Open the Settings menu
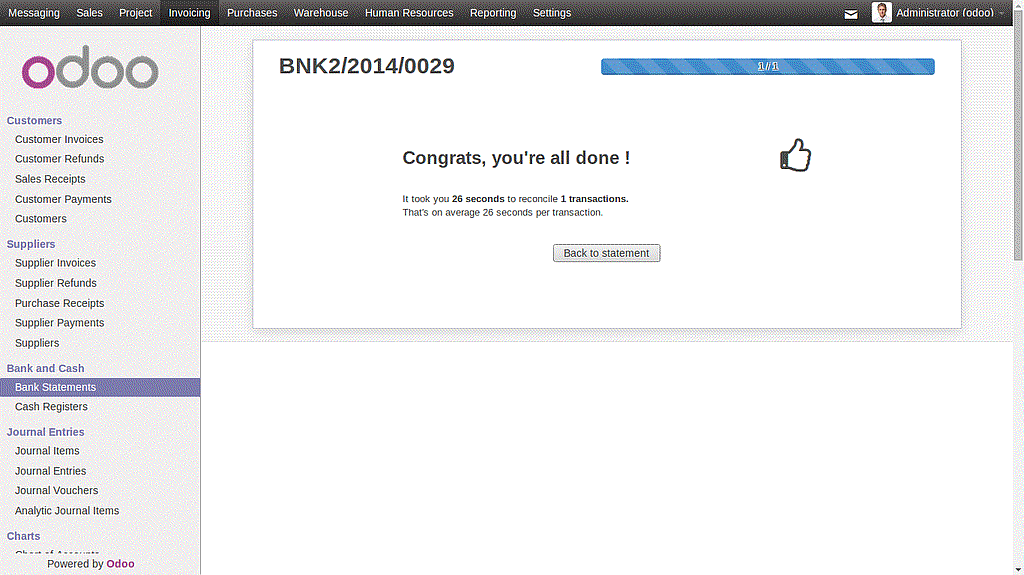1024x575 pixels. point(551,13)
